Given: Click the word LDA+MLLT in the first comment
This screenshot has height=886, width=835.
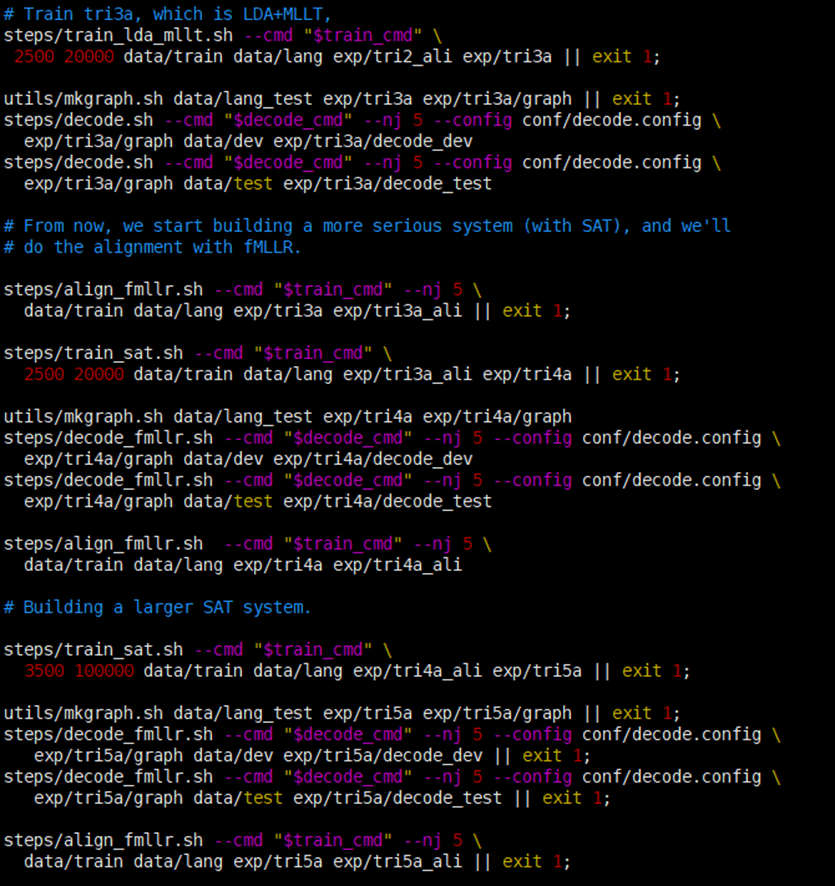Looking at the screenshot, I should click(x=282, y=14).
